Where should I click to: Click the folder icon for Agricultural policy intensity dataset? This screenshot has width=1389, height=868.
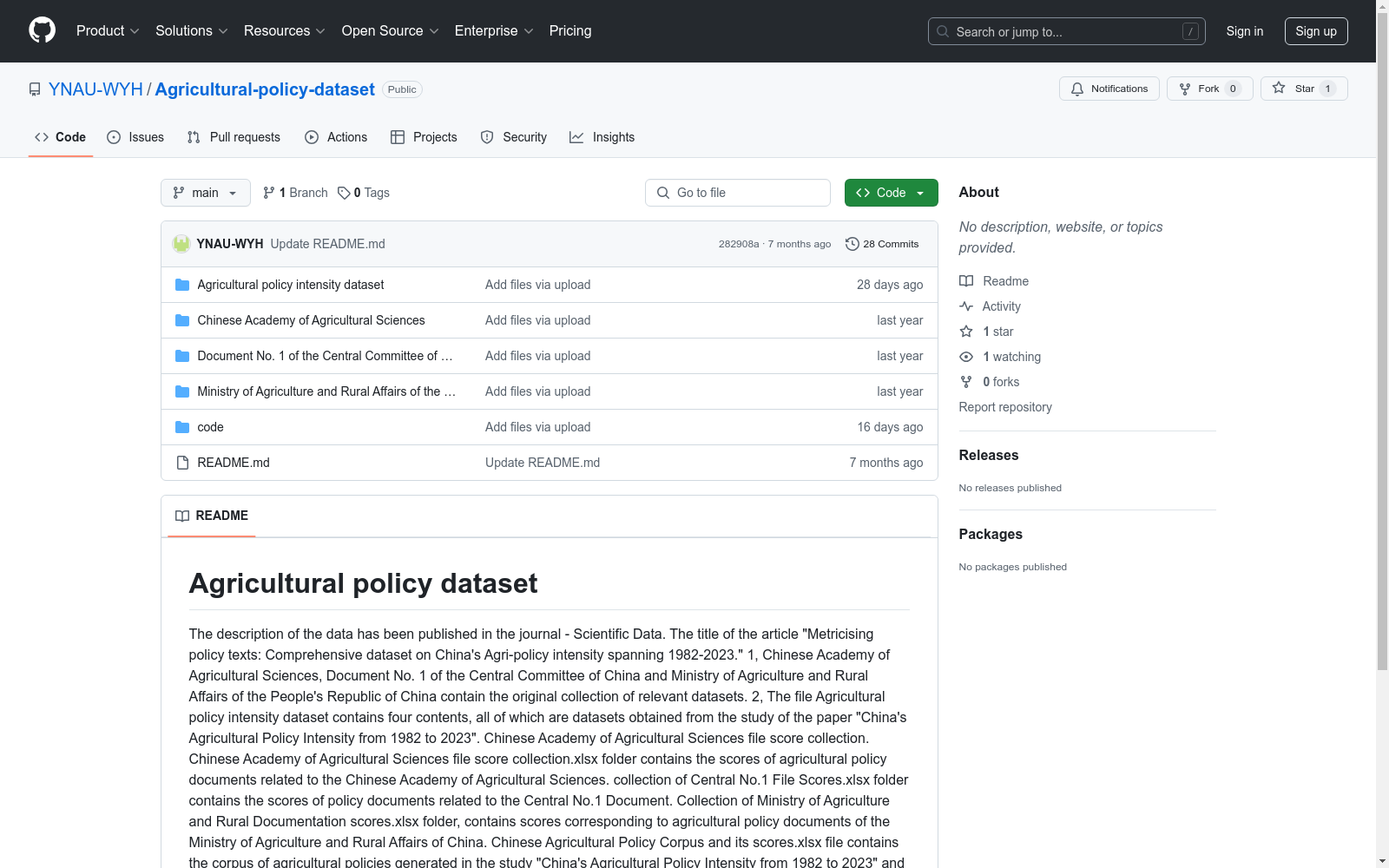coord(182,285)
